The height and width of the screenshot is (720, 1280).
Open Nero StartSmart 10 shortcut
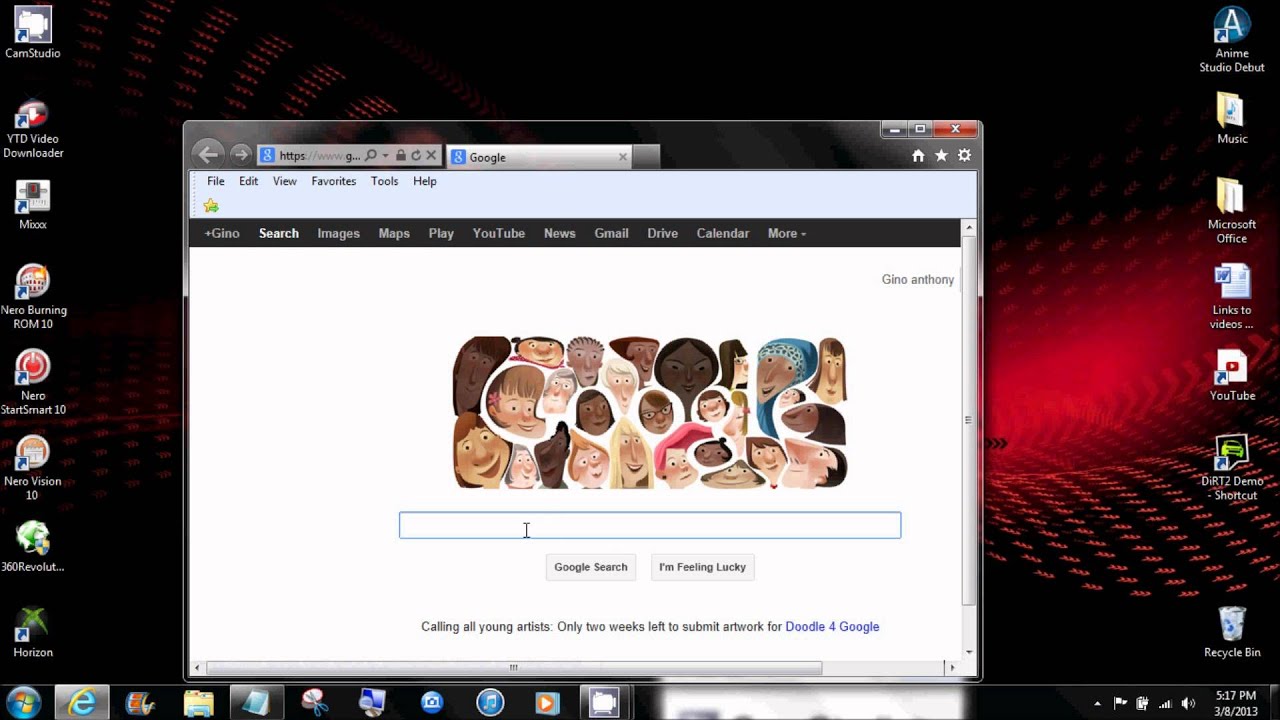pos(33,381)
